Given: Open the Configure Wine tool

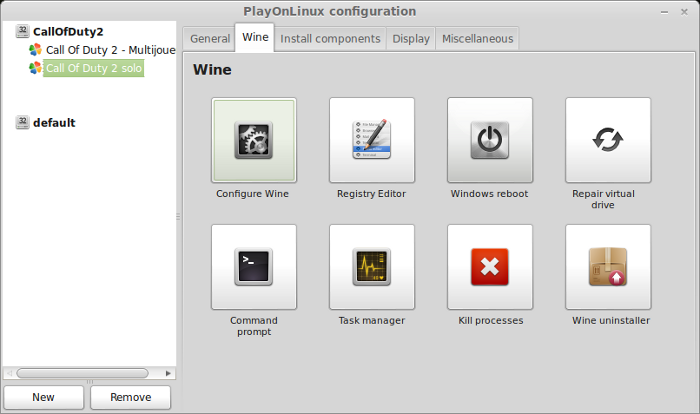Looking at the screenshot, I should tap(254, 140).
